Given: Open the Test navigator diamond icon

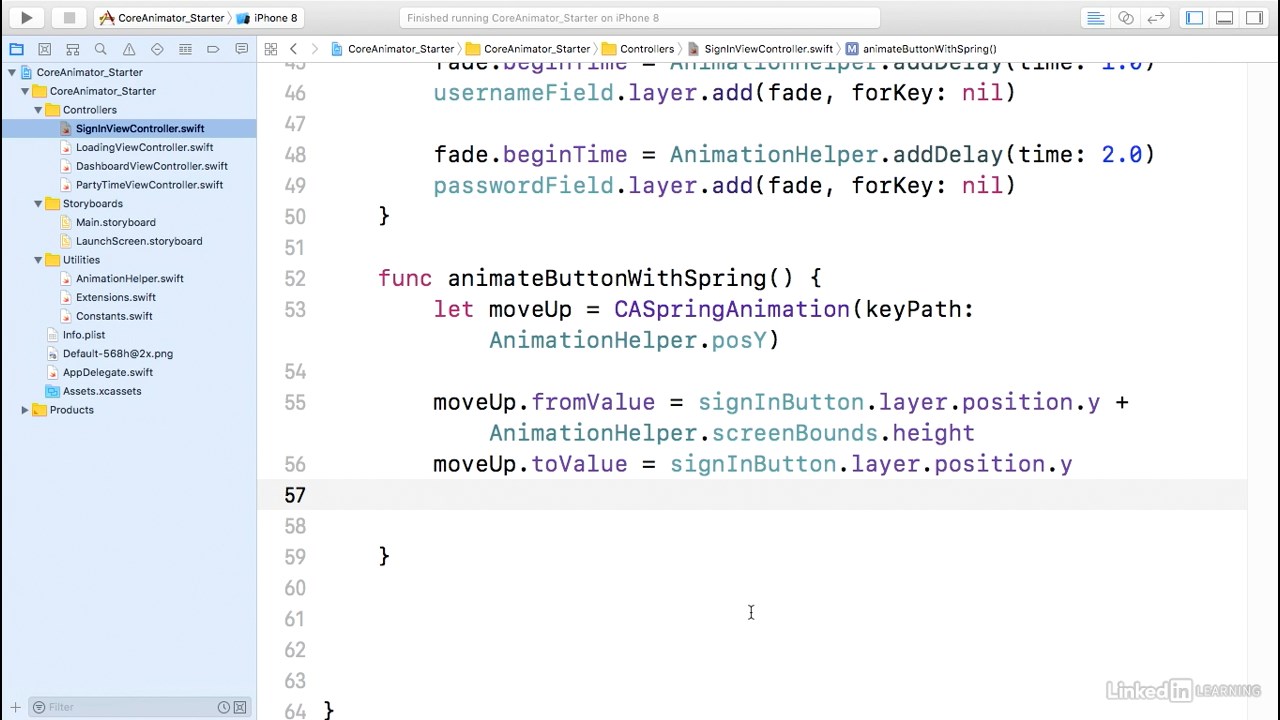Looking at the screenshot, I should [157, 49].
